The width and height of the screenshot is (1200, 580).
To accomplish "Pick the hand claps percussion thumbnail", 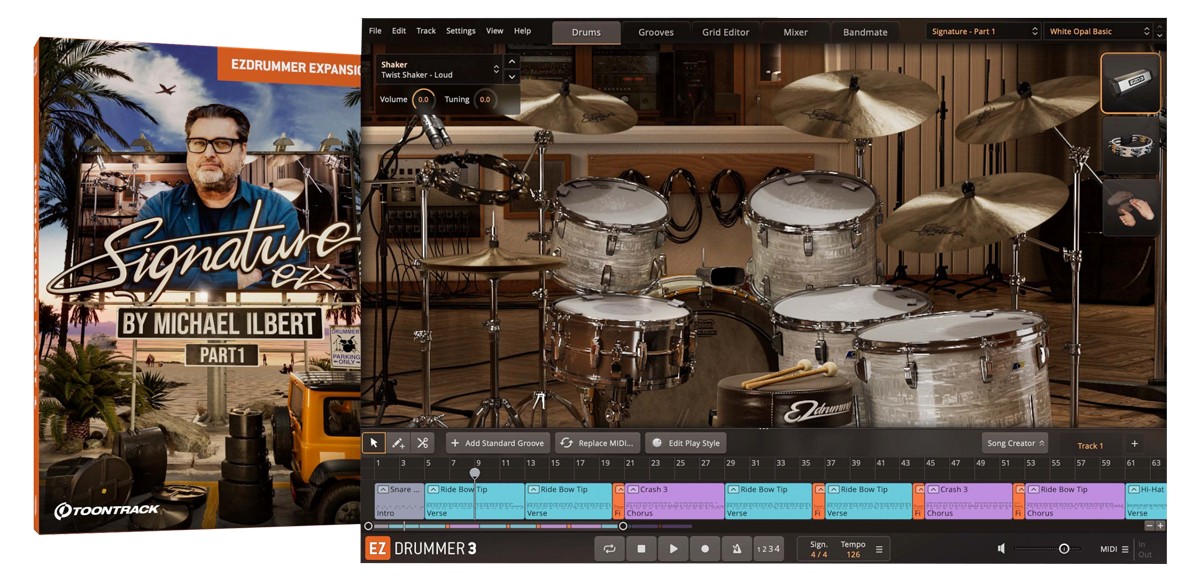I will 1131,207.
